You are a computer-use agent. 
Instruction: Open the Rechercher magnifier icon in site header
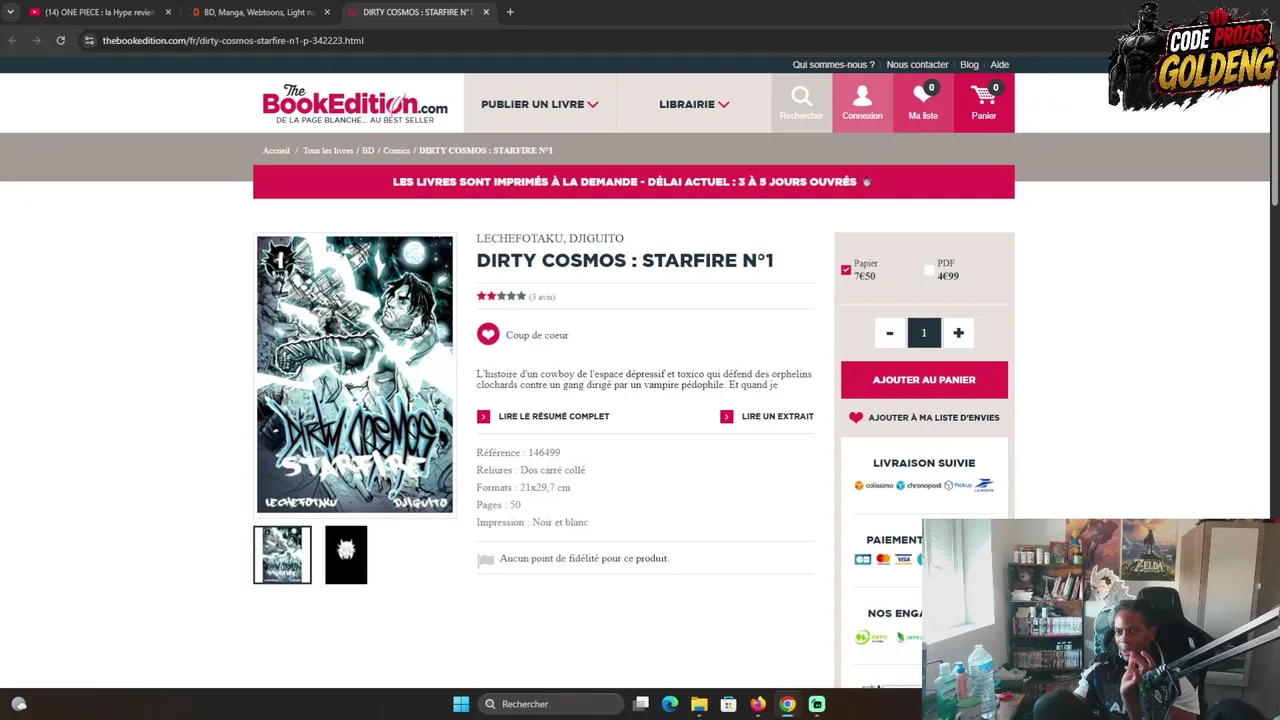tap(801, 103)
